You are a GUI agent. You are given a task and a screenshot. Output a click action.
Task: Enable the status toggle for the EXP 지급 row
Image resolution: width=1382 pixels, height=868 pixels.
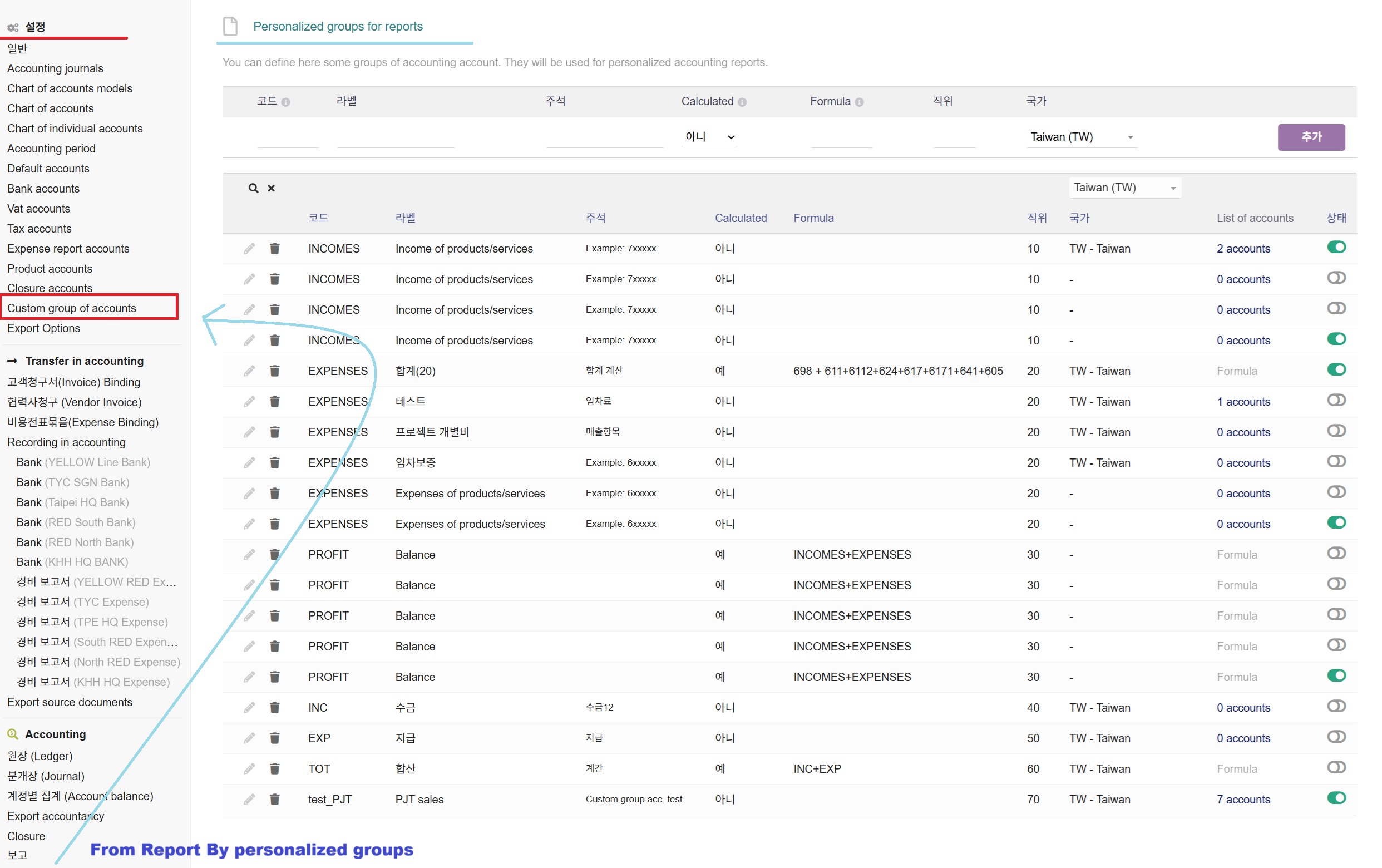coord(1336,737)
